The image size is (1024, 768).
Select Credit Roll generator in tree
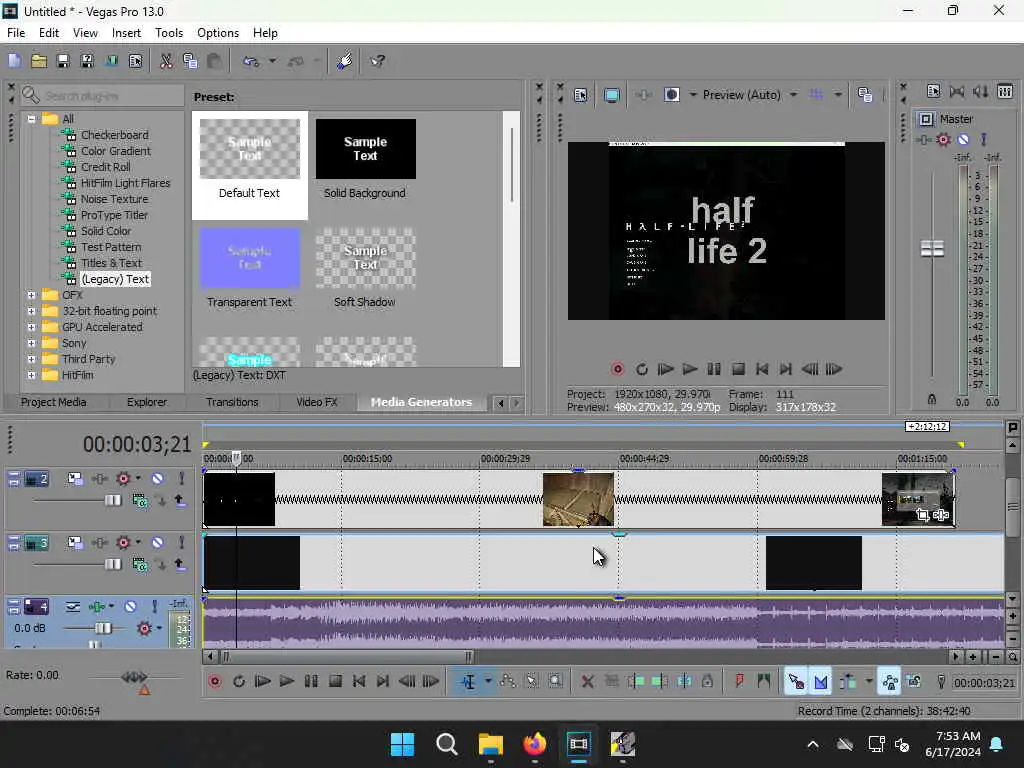[x=105, y=167]
